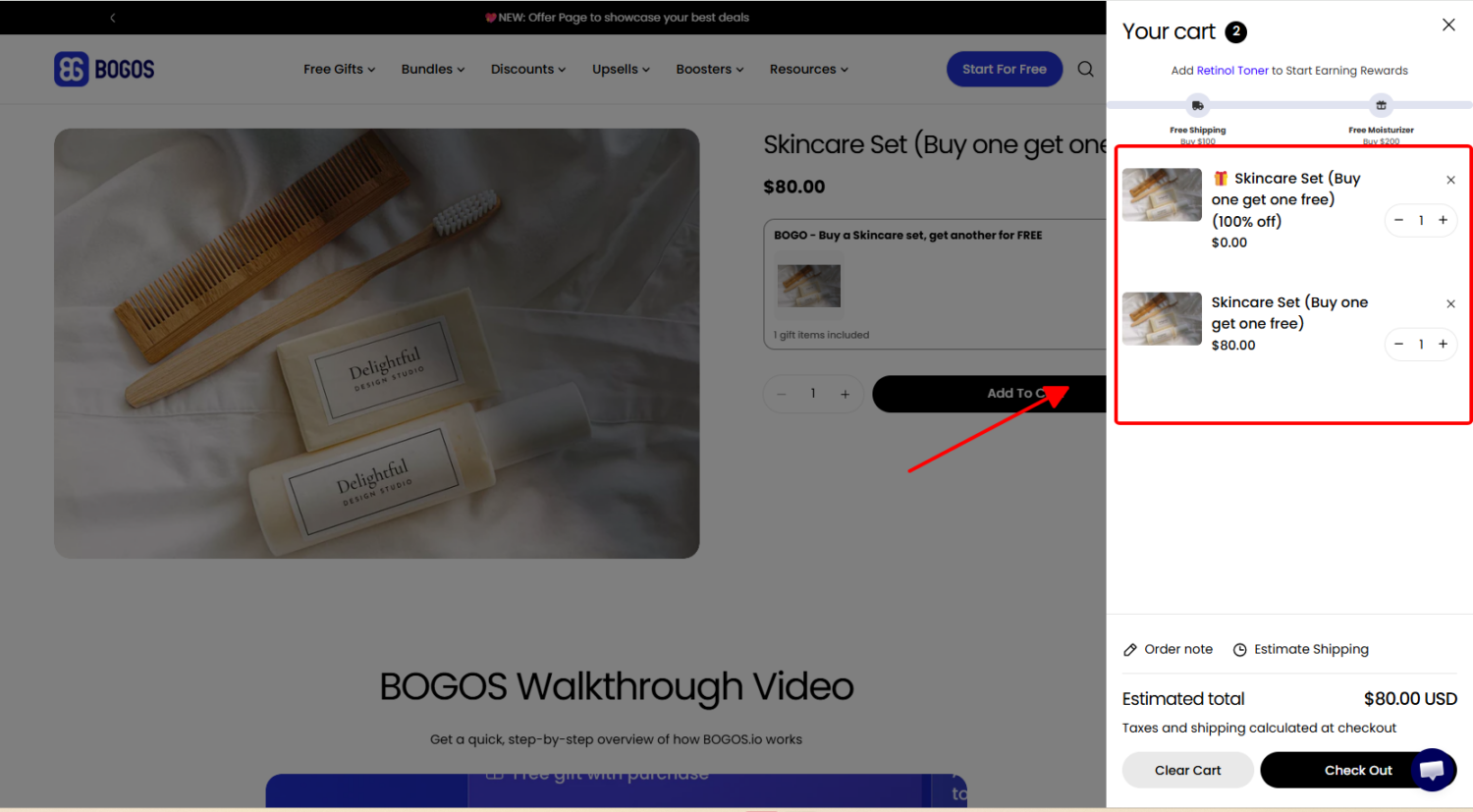This screenshot has height=812, width=1473.
Task: Open Estimate Shipping clock icon
Action: 1239,649
